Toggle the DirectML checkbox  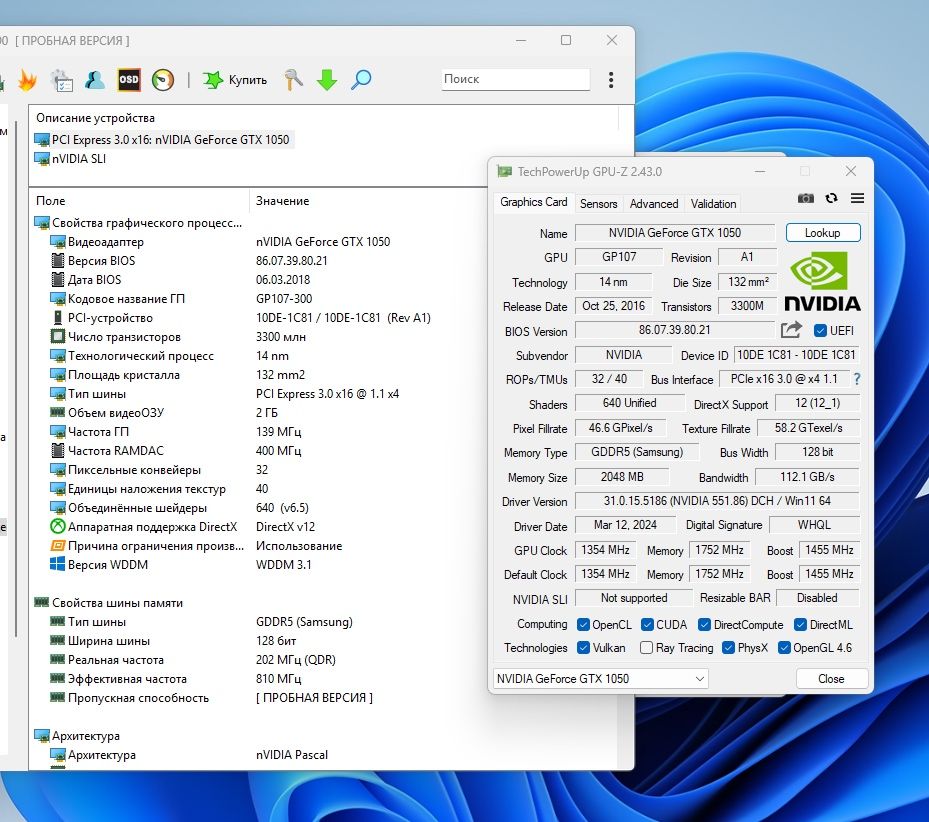click(x=800, y=625)
